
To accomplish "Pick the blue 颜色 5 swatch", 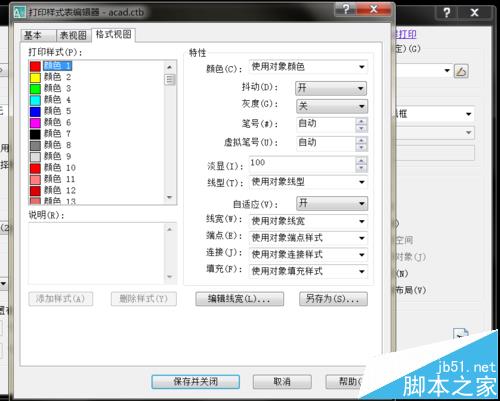I will pyautogui.click(x=35, y=111).
